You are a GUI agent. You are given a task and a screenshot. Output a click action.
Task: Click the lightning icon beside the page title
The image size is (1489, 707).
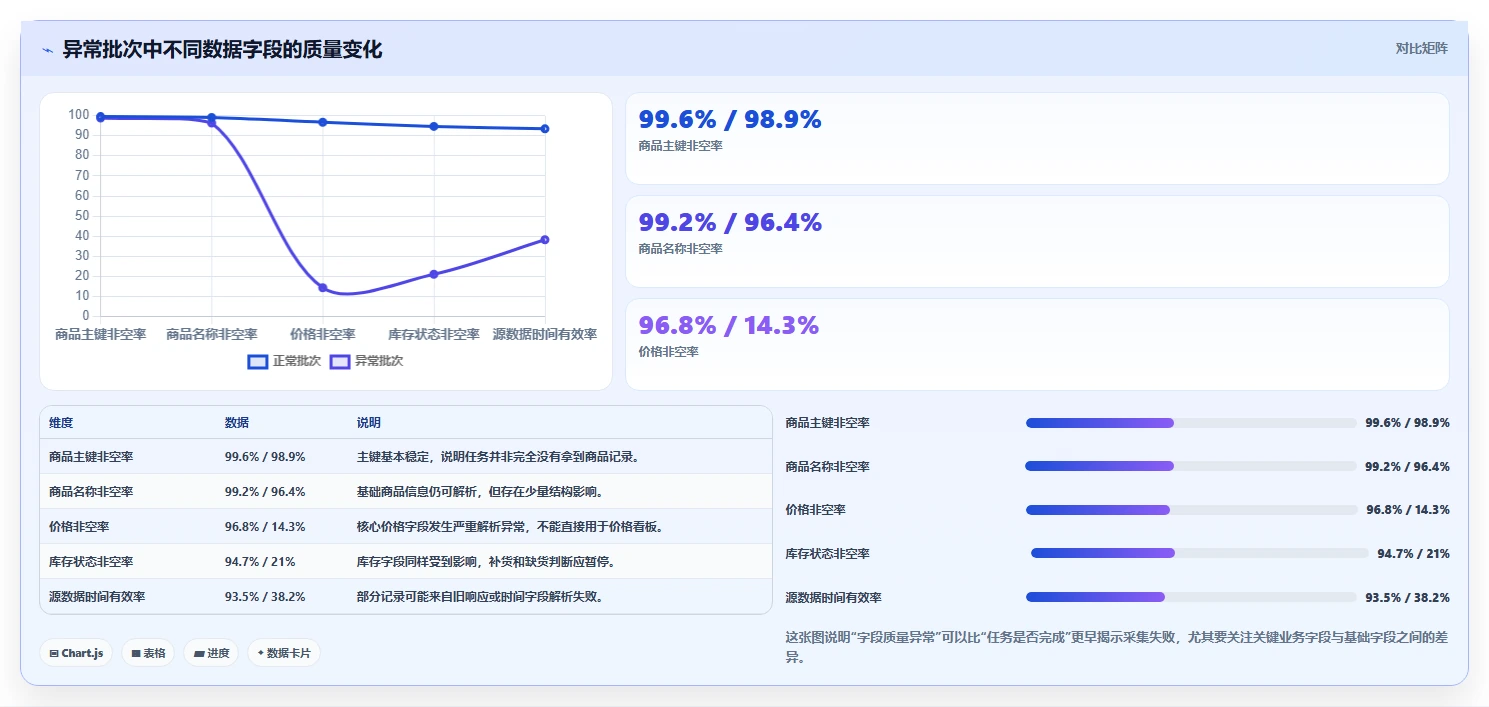[48, 50]
